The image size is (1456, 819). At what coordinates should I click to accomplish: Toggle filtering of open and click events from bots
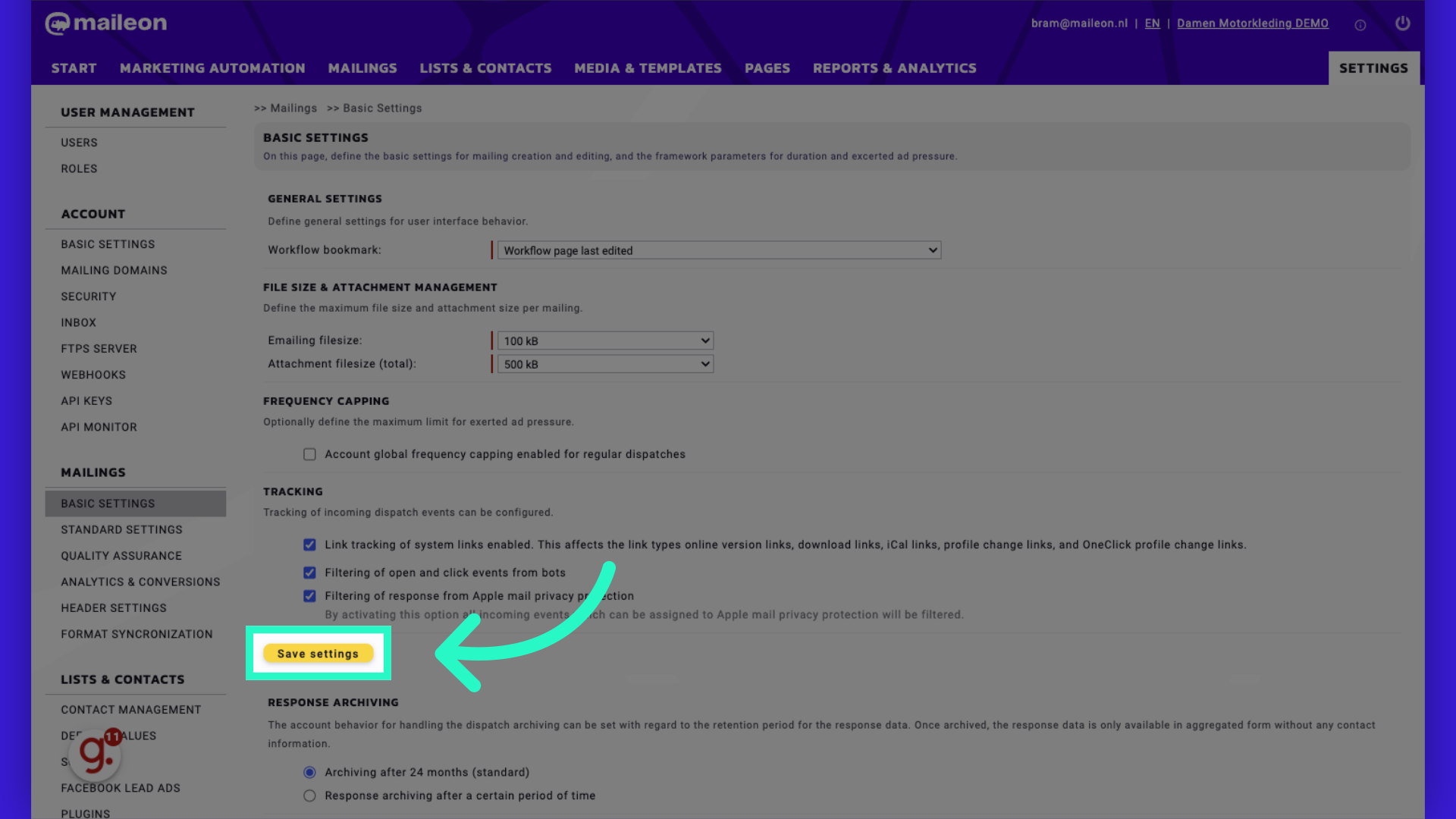(x=310, y=572)
